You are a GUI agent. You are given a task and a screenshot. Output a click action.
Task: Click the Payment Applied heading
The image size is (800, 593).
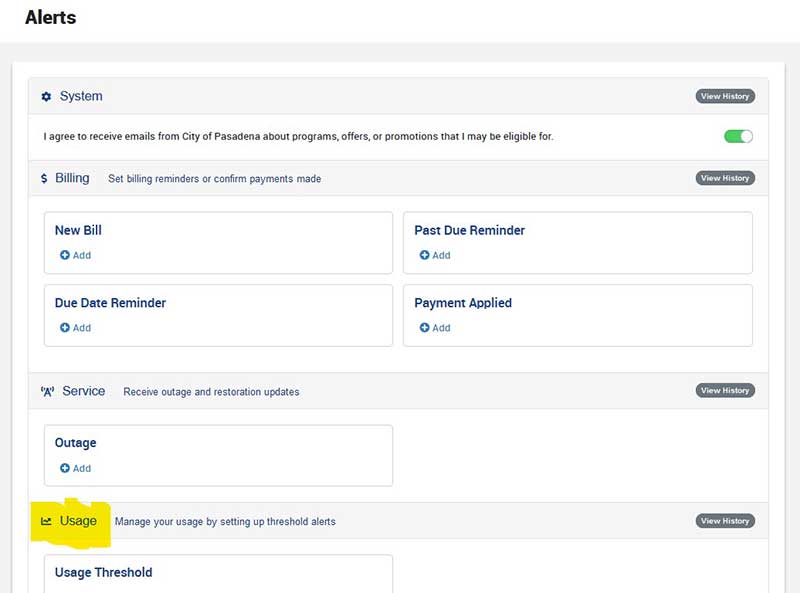coord(463,303)
